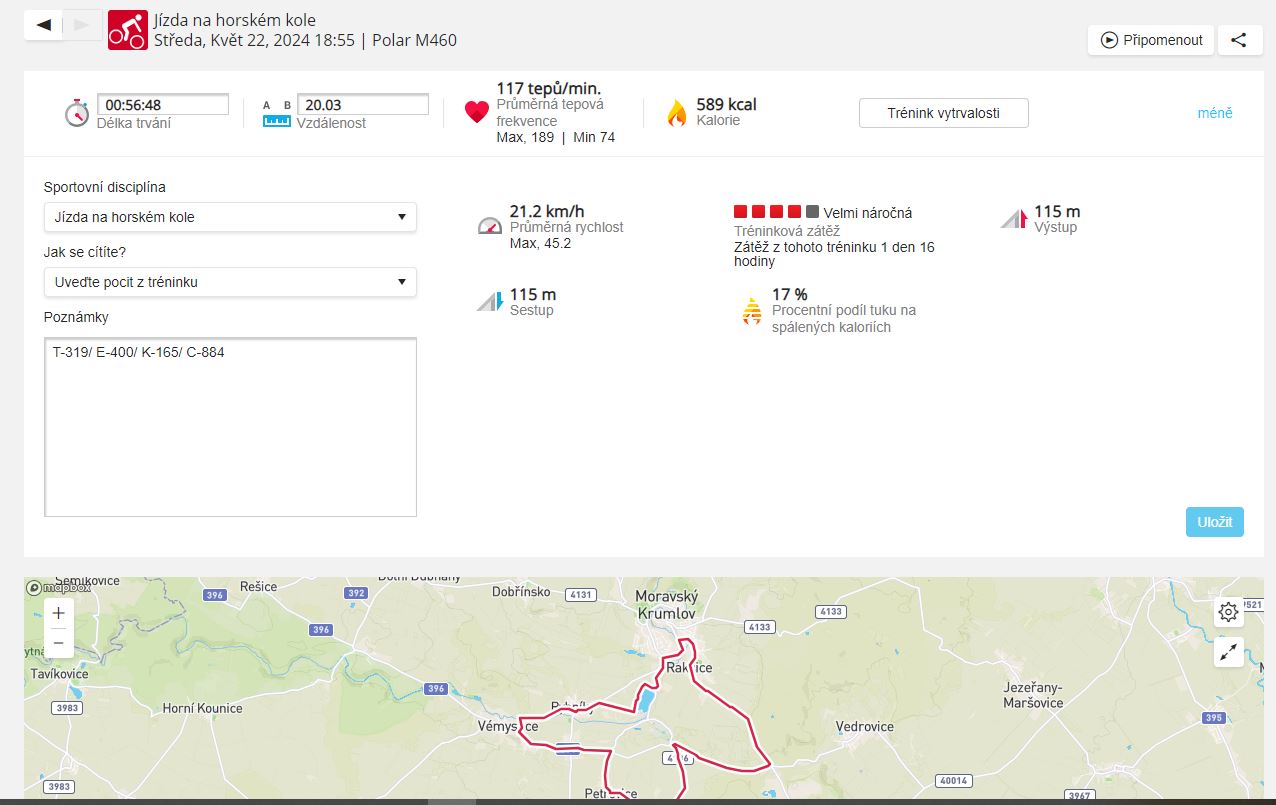Click the Mapbox logo

(59, 588)
